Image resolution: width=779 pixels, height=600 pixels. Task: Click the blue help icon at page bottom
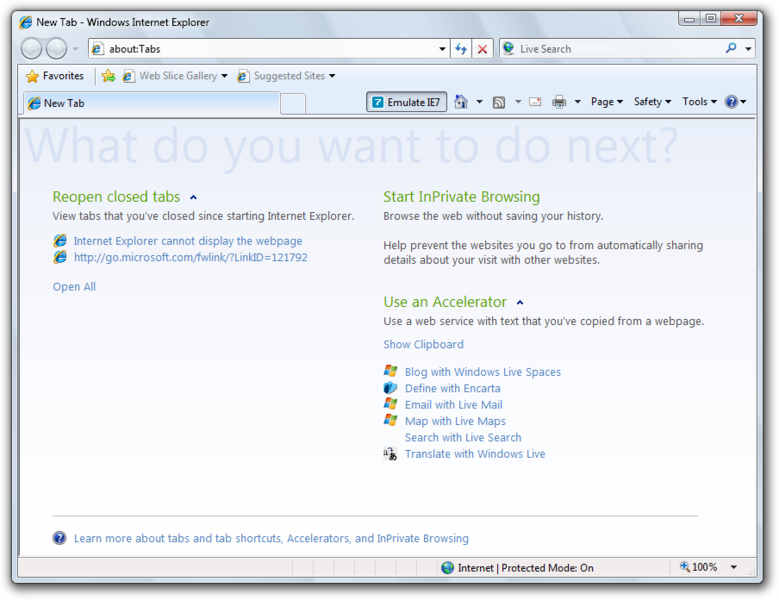coord(60,538)
